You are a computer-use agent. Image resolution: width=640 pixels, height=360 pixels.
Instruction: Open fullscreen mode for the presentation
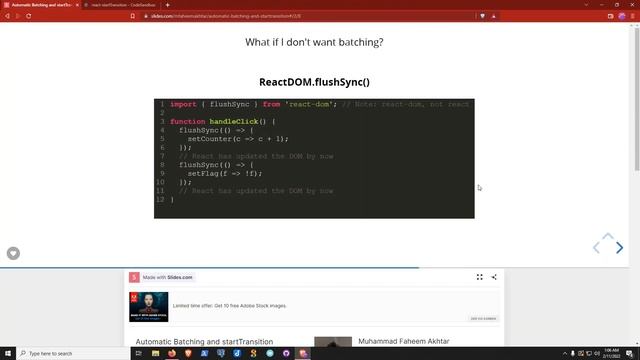(480, 277)
